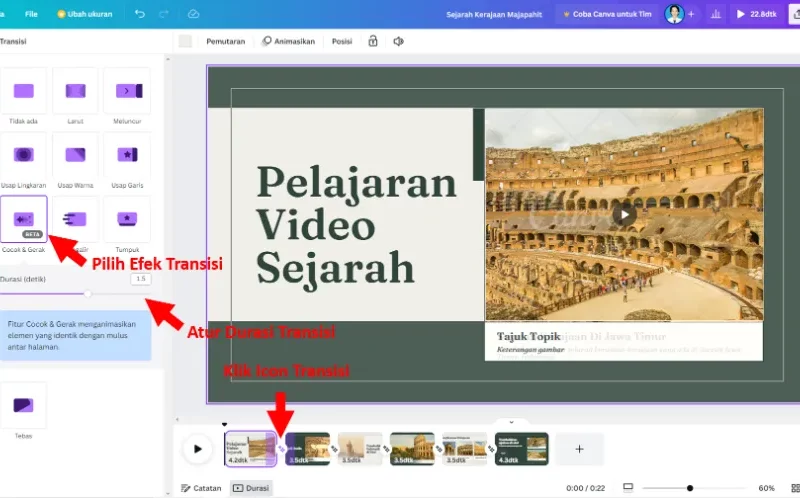Open the Posisi option
This screenshot has width=800, height=498.
342,41
